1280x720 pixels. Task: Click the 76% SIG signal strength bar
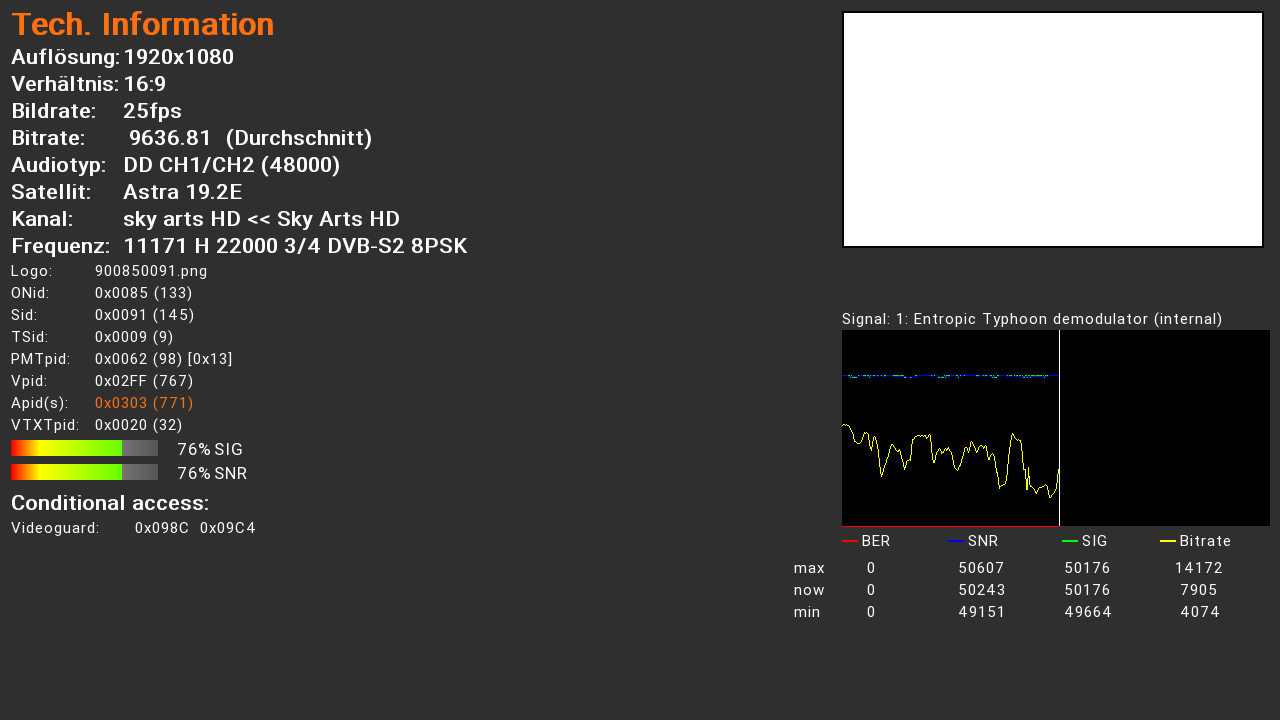[84, 448]
